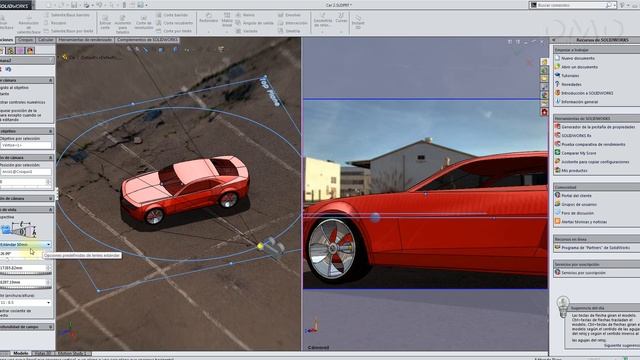Click the yellow camera position handle
The image size is (640, 360).
point(260,246)
